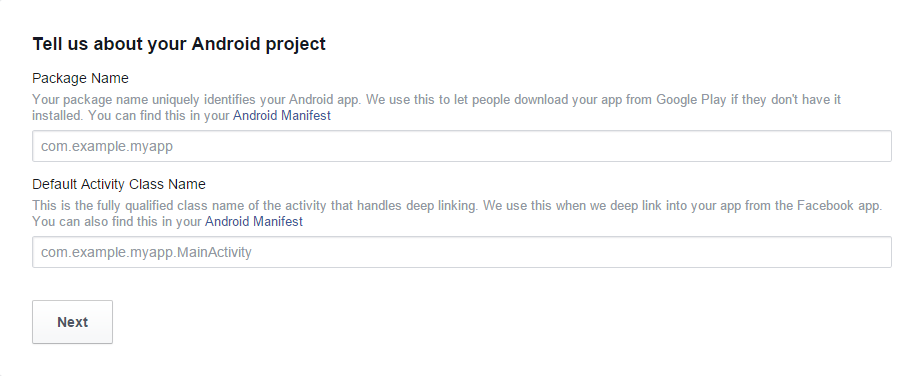Focus the Package Name input field
The image size is (921, 376).
pos(462,146)
